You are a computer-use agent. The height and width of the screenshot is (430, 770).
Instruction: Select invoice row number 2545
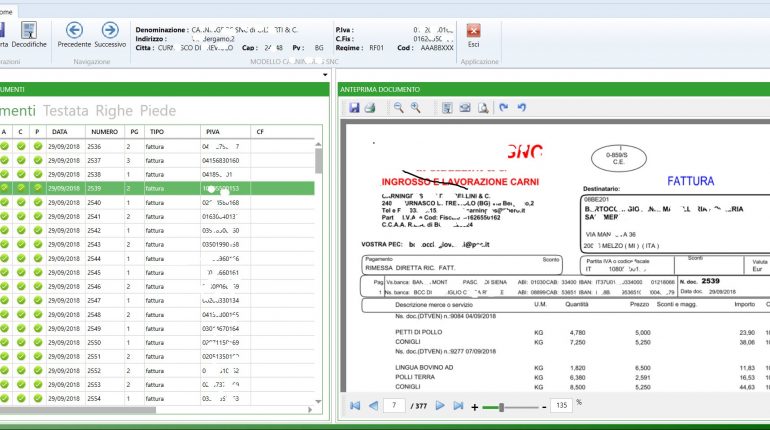[157, 272]
